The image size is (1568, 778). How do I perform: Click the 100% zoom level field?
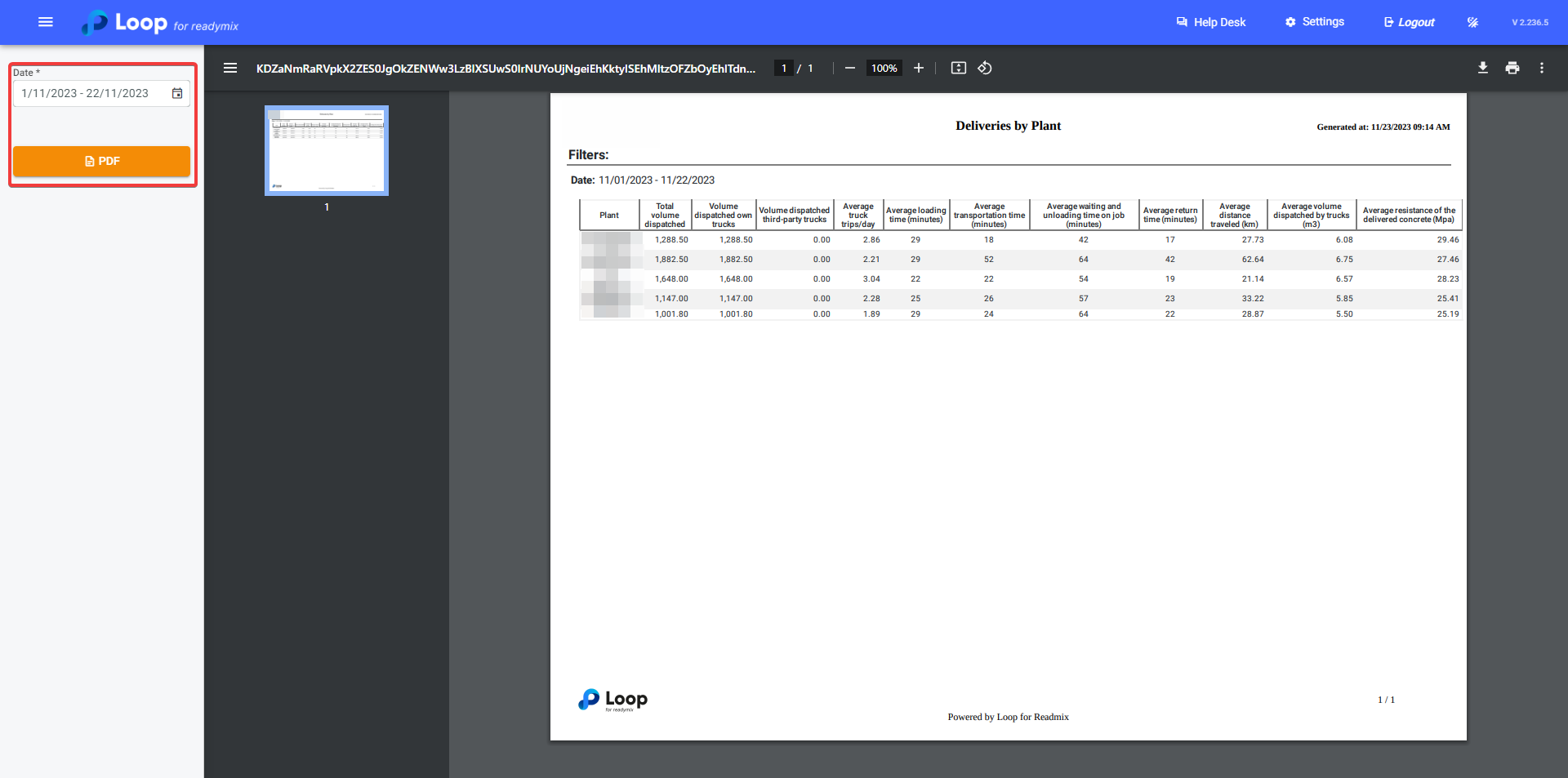[x=884, y=69]
